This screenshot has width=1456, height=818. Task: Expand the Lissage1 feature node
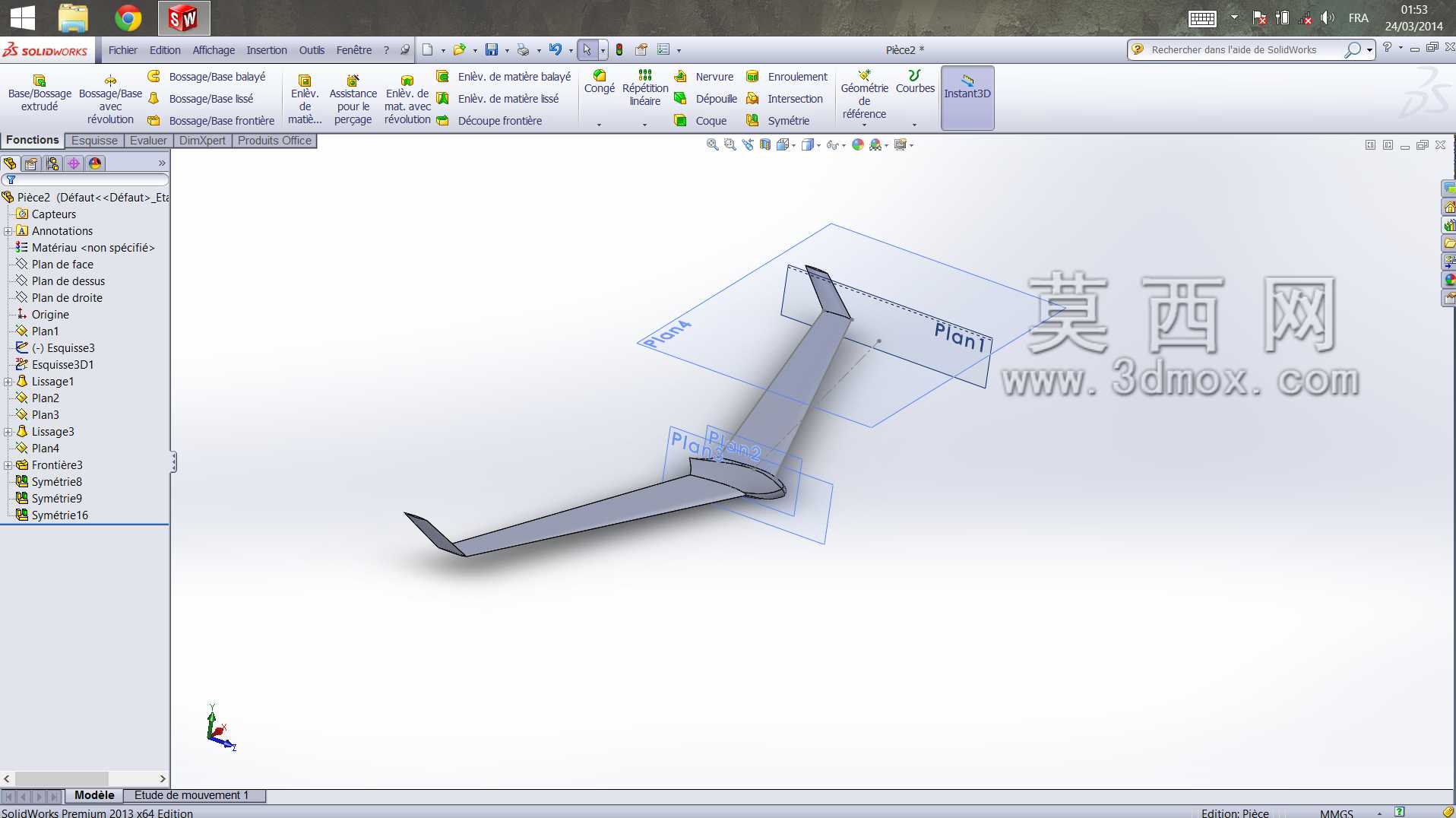(x=8, y=382)
